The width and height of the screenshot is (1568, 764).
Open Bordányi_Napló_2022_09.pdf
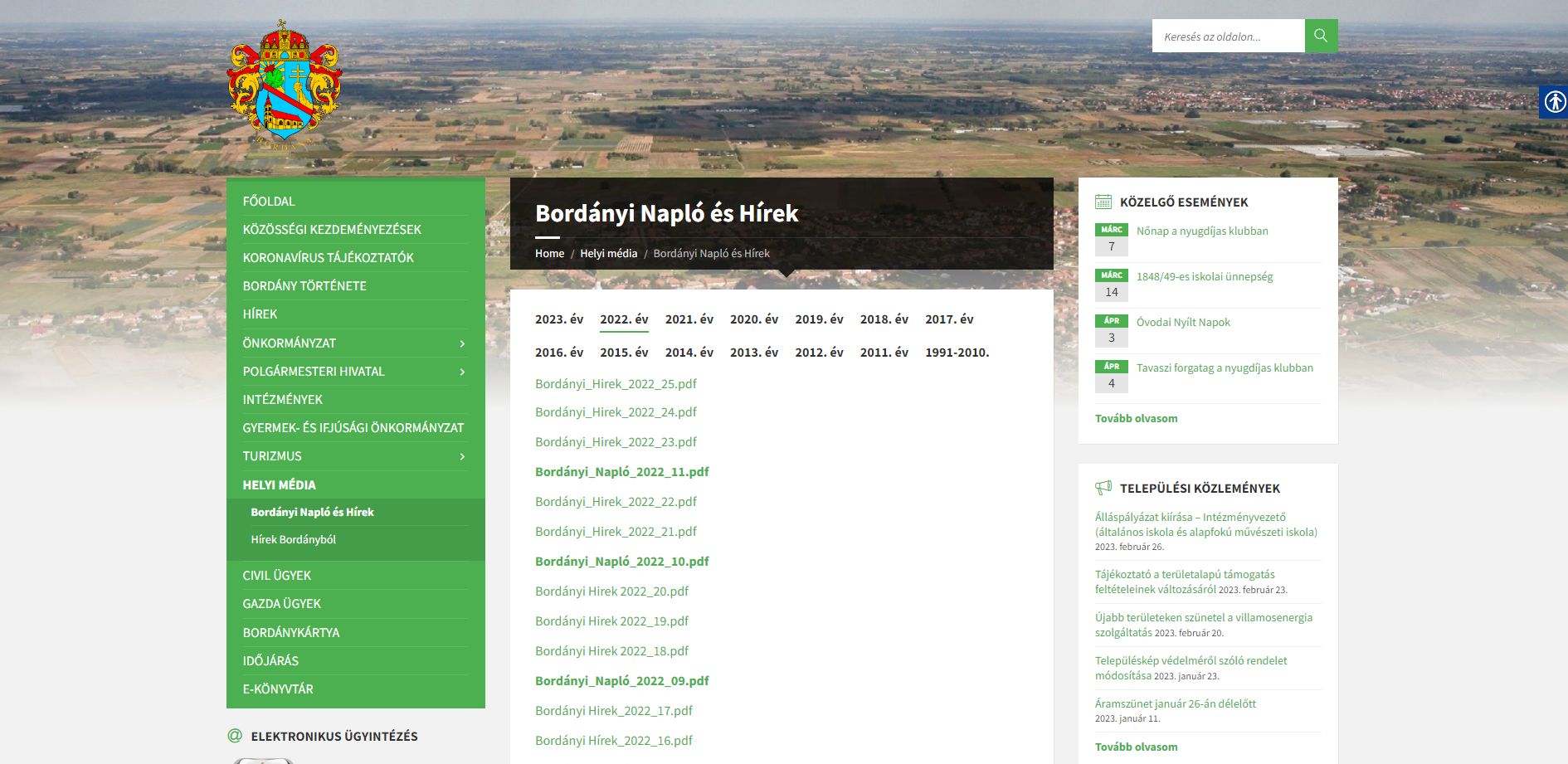pos(622,681)
